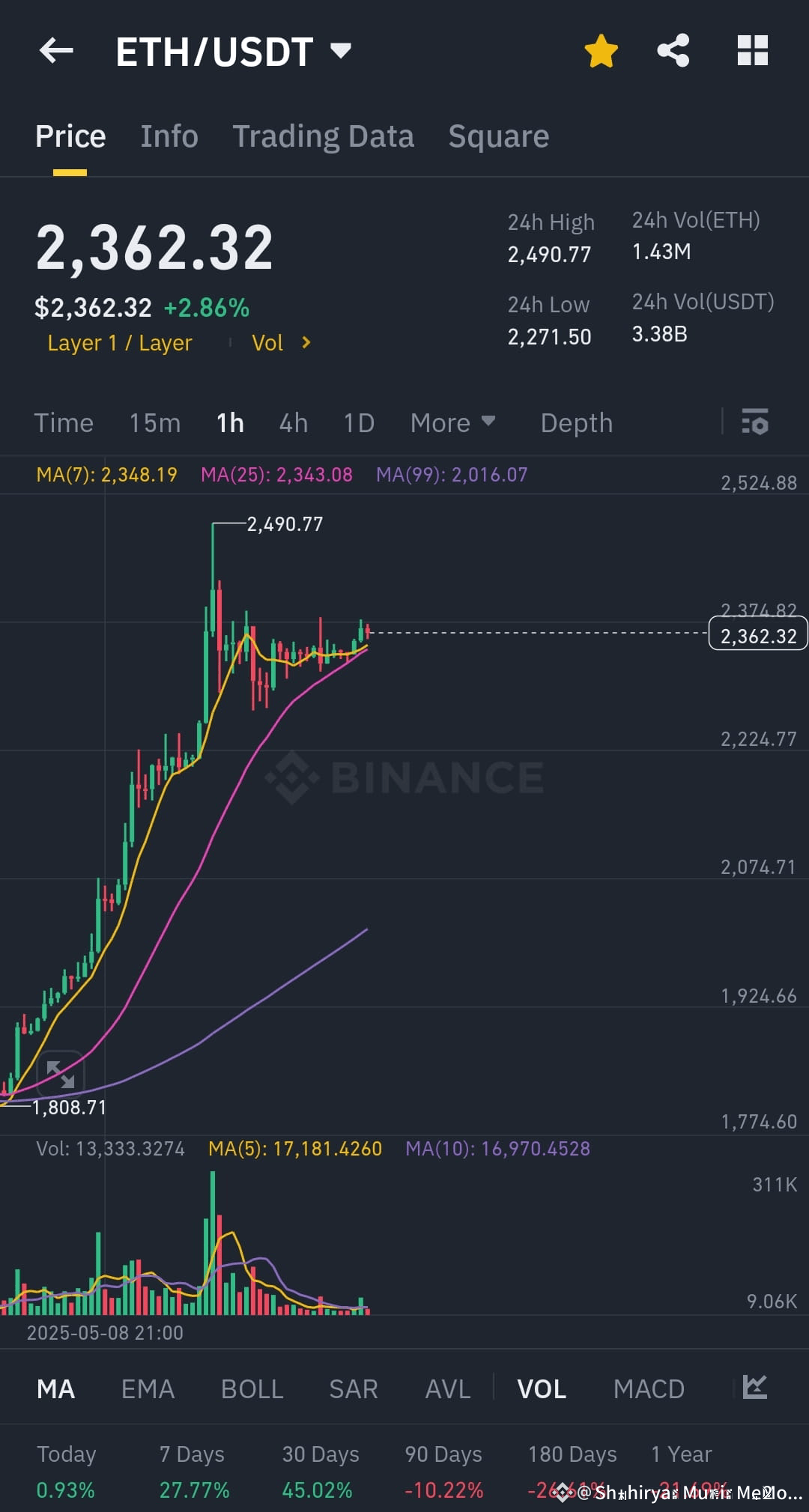
Task: Open the chart settings icon
Action: (754, 422)
